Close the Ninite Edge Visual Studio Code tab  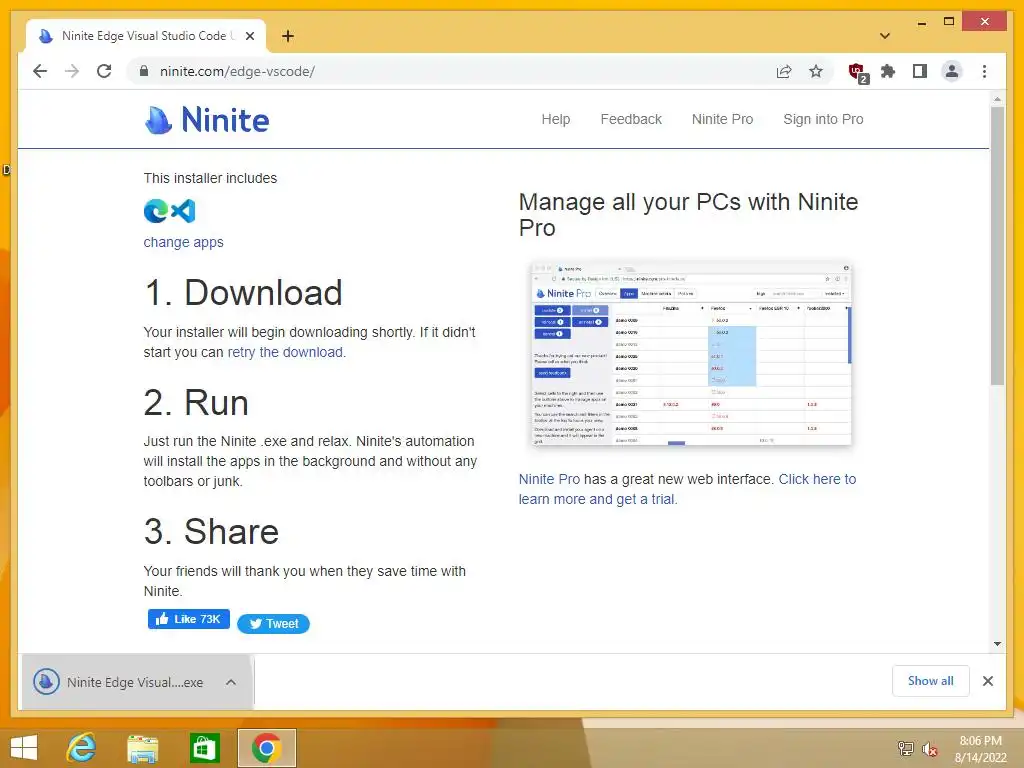(x=249, y=36)
